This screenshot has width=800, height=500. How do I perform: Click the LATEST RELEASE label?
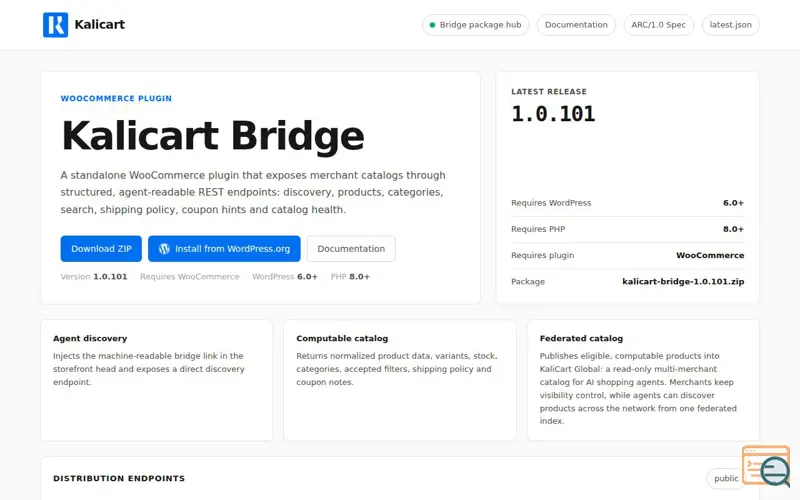[549, 92]
